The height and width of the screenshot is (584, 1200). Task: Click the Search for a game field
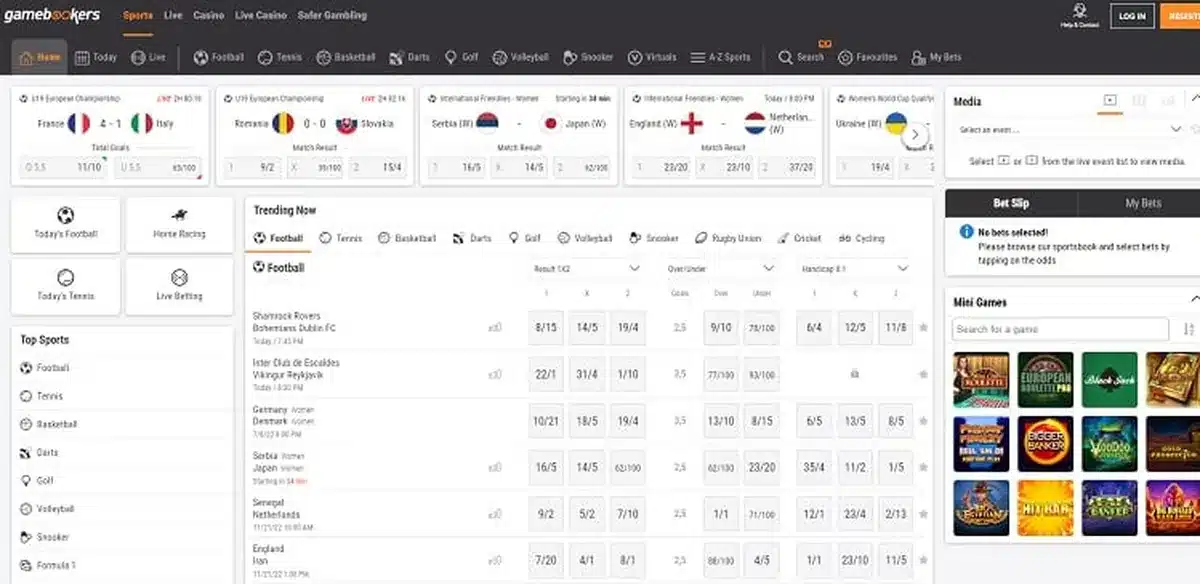pos(1061,329)
